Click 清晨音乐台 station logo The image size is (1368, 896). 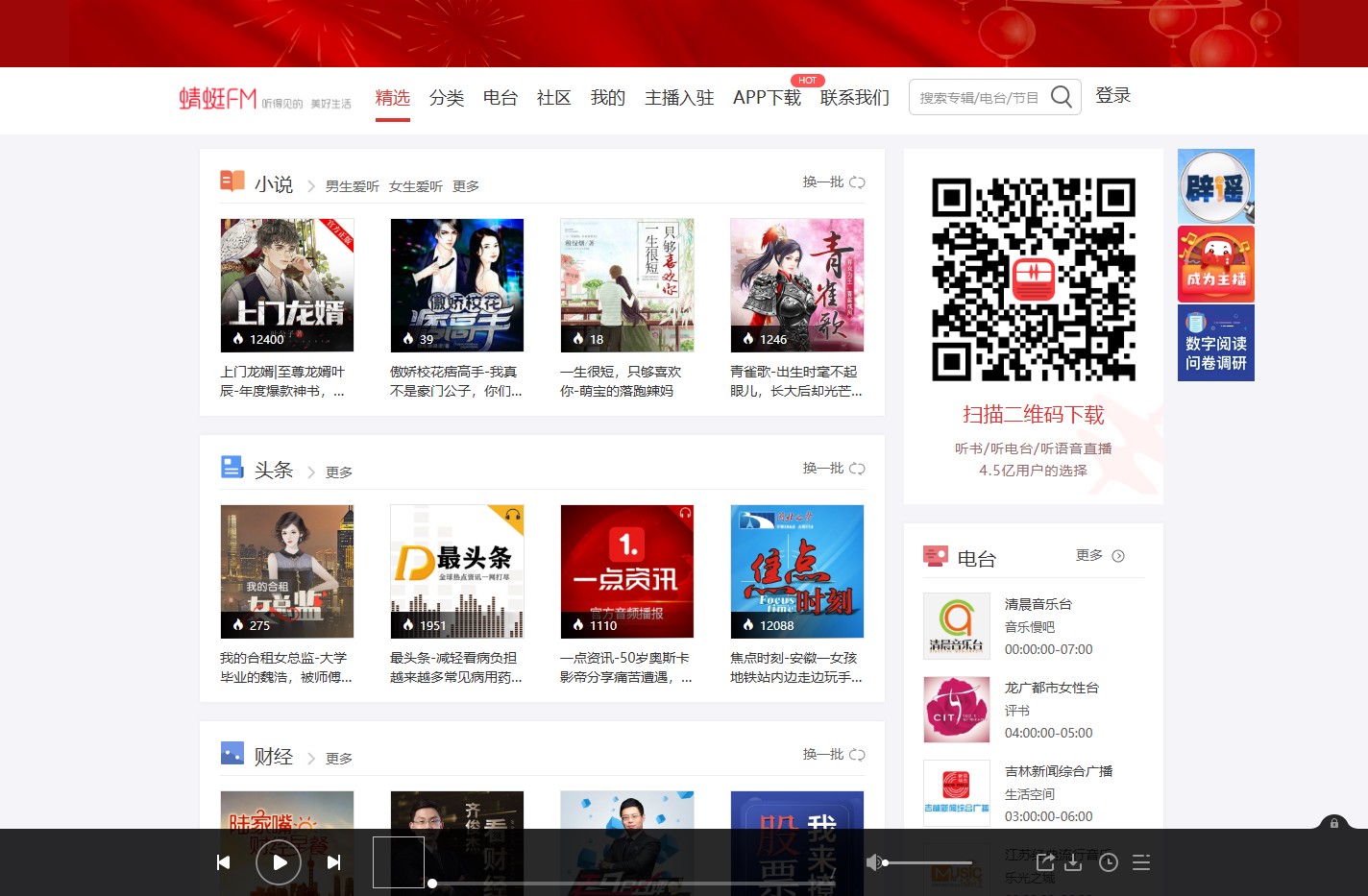[x=957, y=626]
